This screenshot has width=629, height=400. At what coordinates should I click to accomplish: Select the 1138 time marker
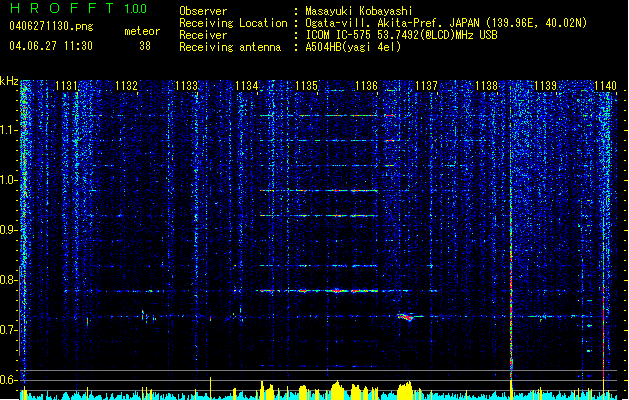click(486, 86)
